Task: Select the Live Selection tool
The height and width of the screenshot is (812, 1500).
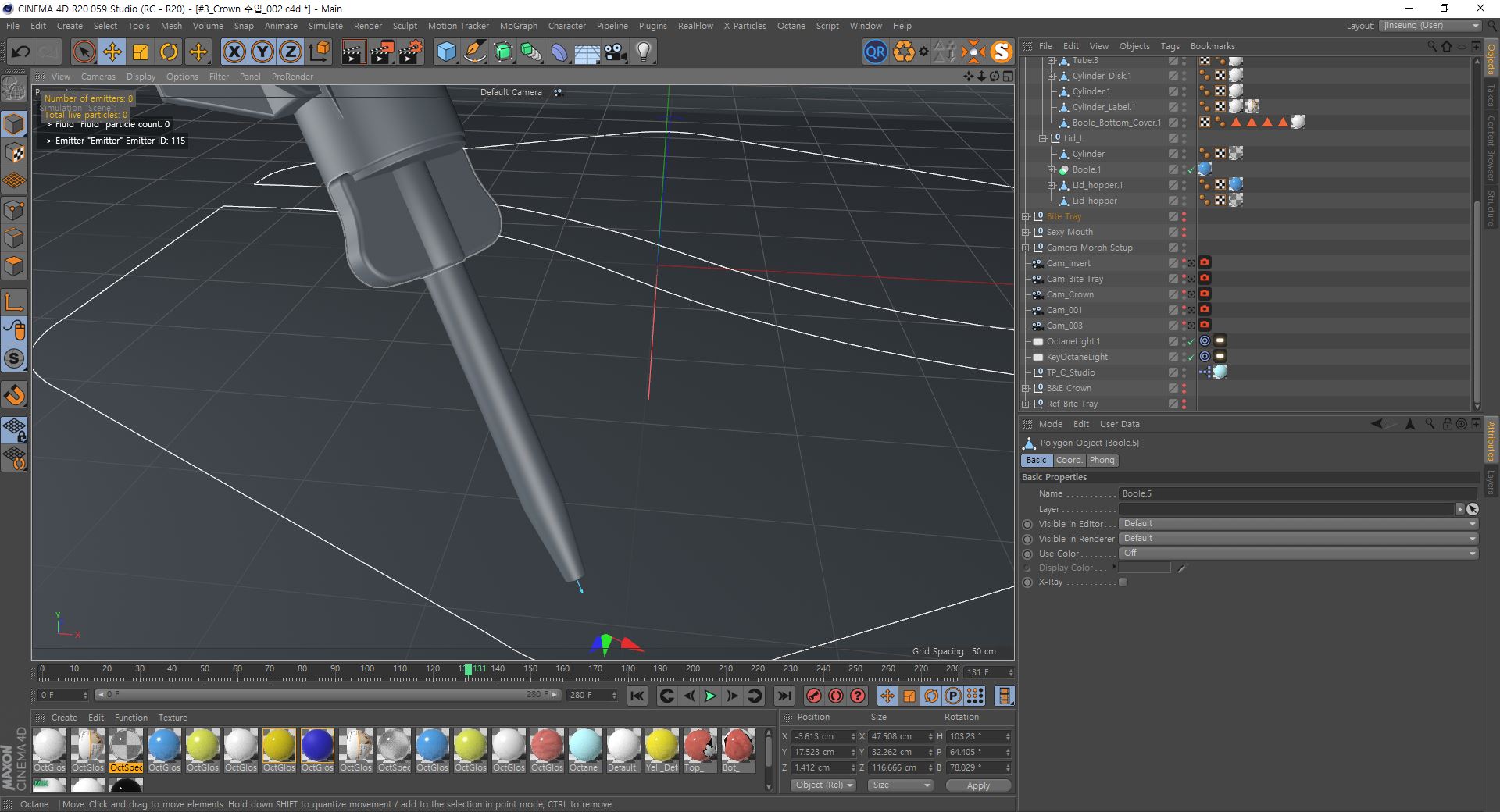Action: [84, 52]
